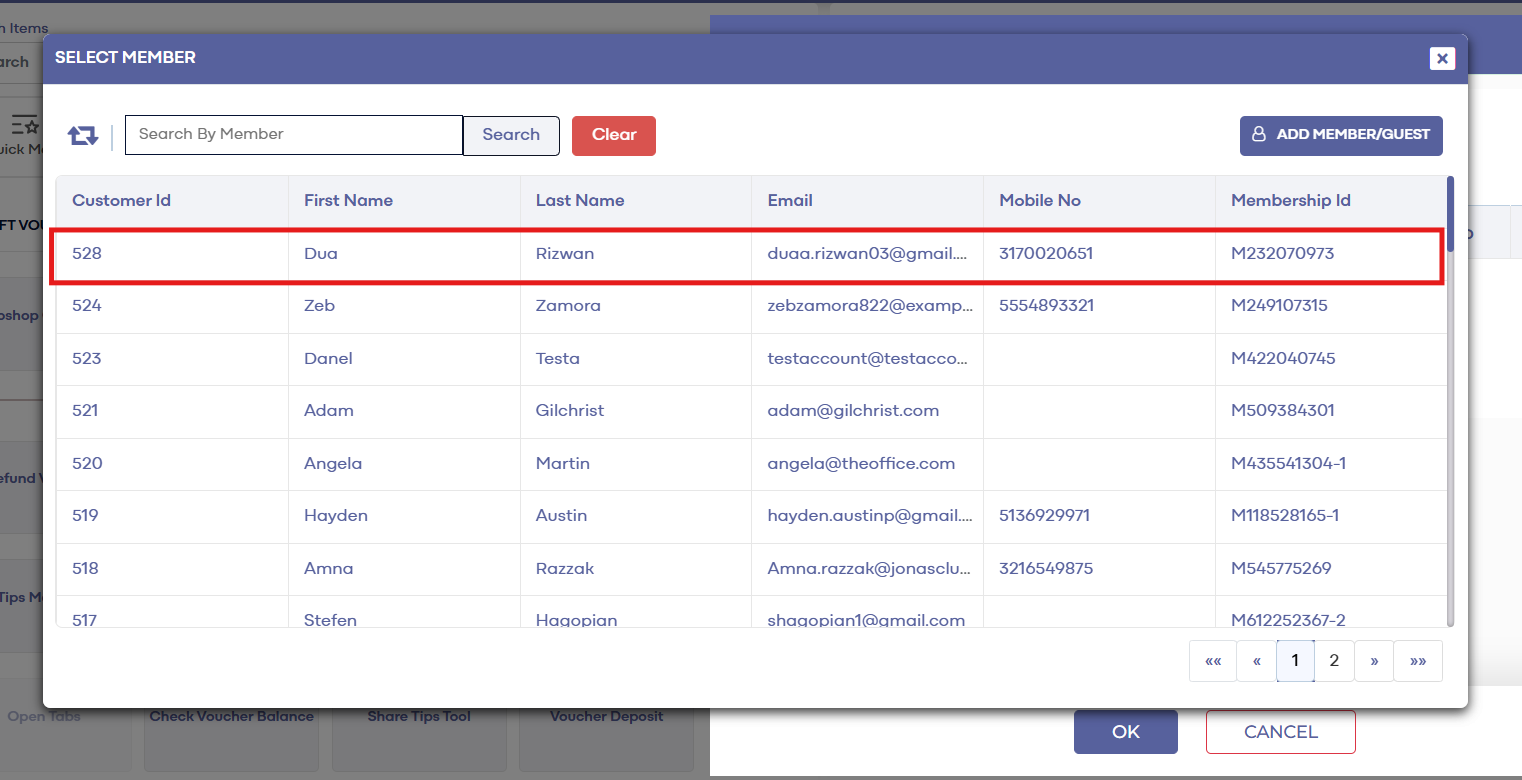Pick Angela Martin's email cell
The height and width of the screenshot is (780, 1522).
click(x=861, y=464)
